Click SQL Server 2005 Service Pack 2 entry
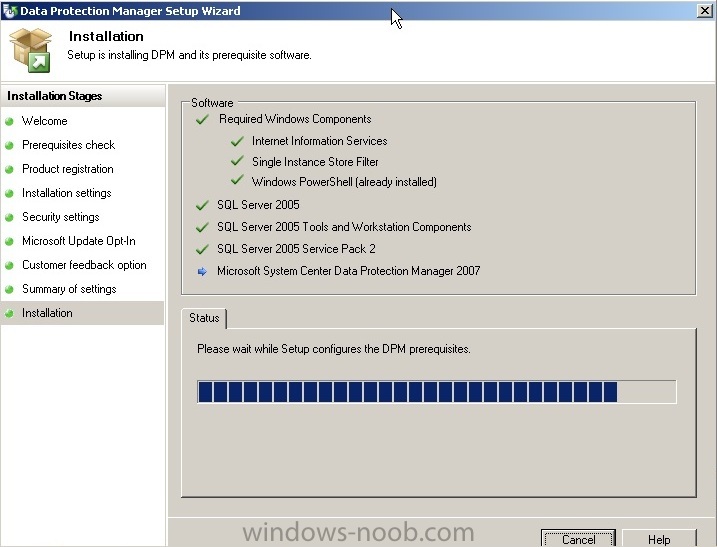 296,249
